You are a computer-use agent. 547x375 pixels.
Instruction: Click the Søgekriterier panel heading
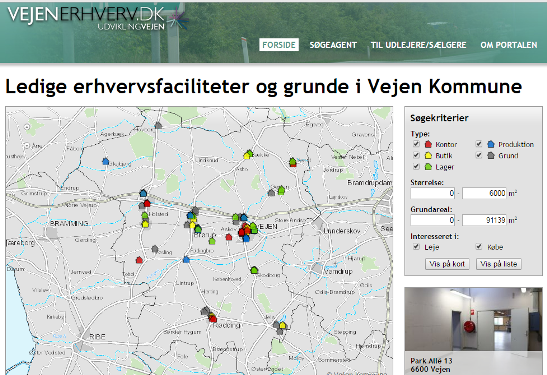pyautogui.click(x=439, y=118)
